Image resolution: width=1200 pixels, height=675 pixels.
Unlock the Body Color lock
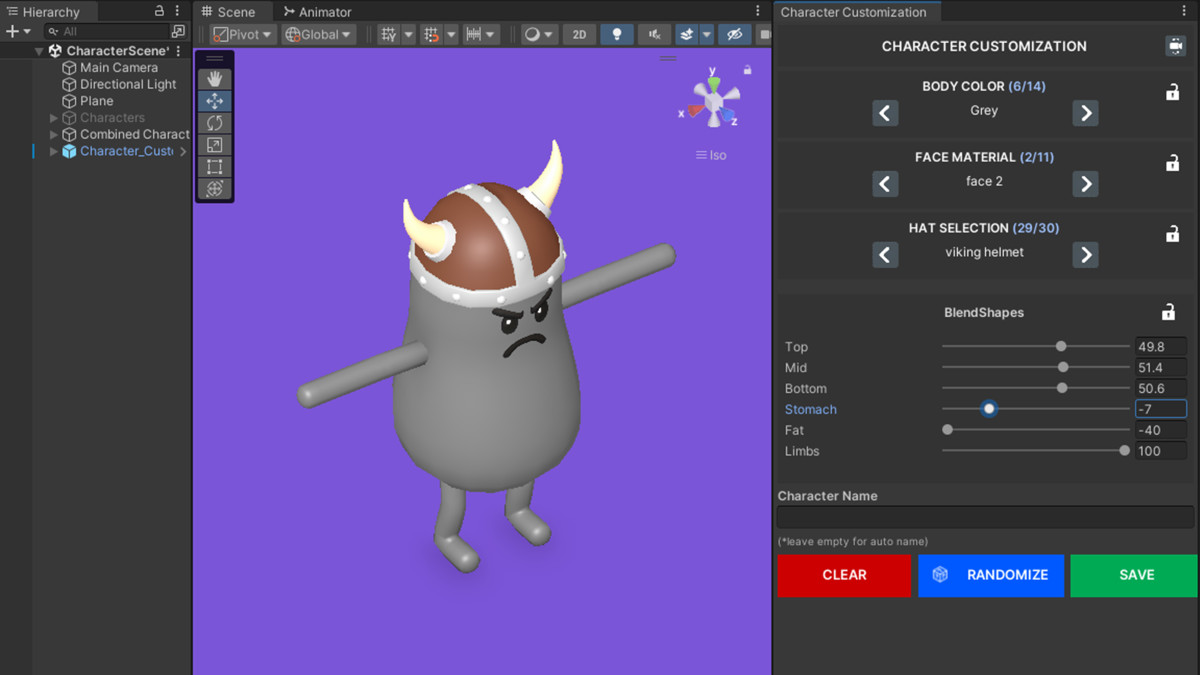point(1172,92)
